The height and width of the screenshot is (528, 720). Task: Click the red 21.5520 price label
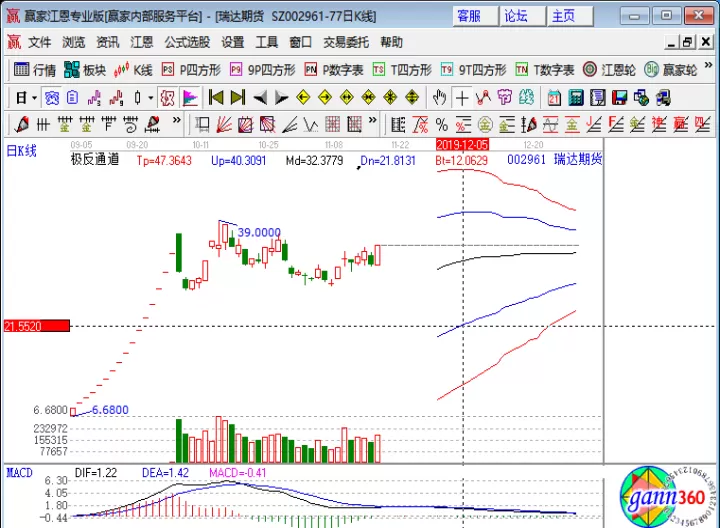click(x=37, y=326)
